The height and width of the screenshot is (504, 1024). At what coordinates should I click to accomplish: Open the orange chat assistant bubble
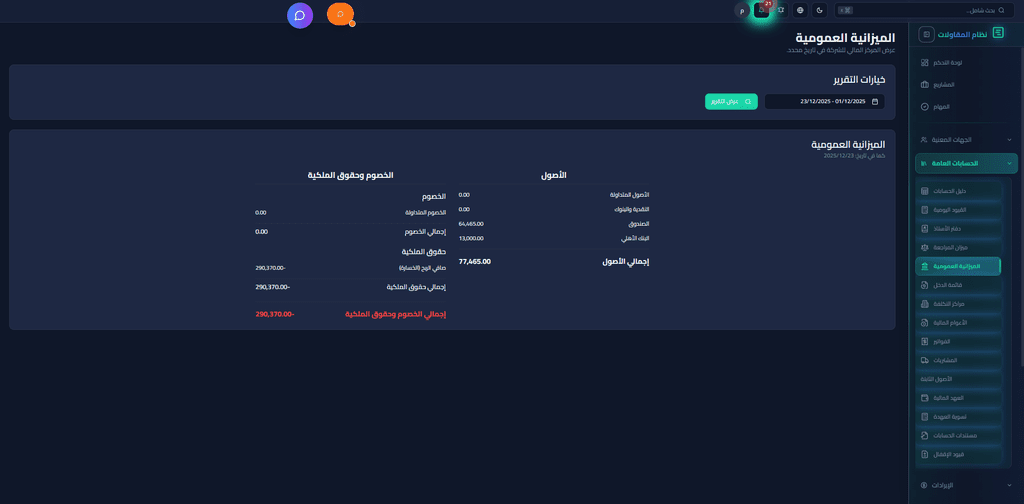(340, 14)
